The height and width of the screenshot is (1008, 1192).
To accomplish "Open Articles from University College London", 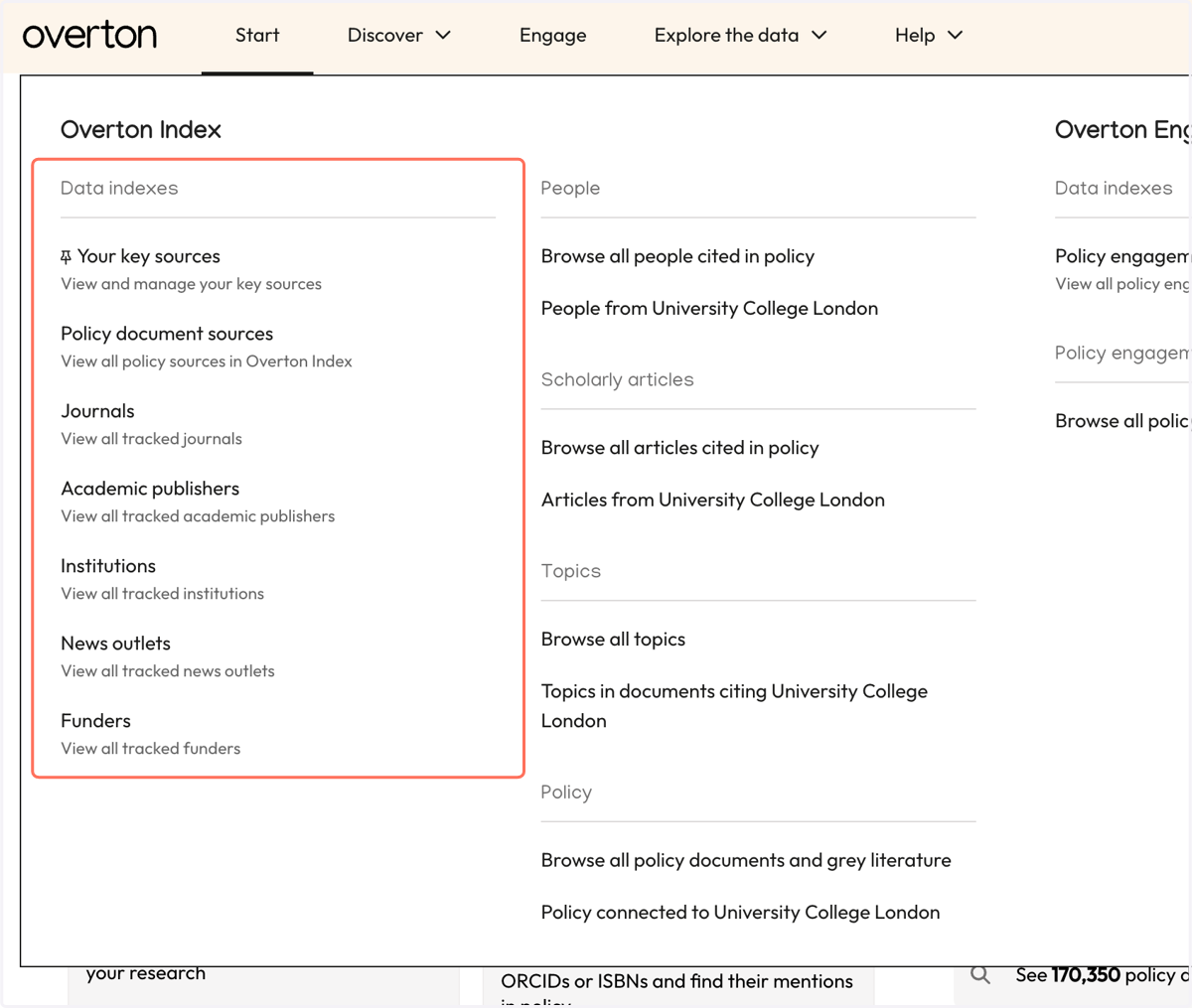I will [712, 500].
